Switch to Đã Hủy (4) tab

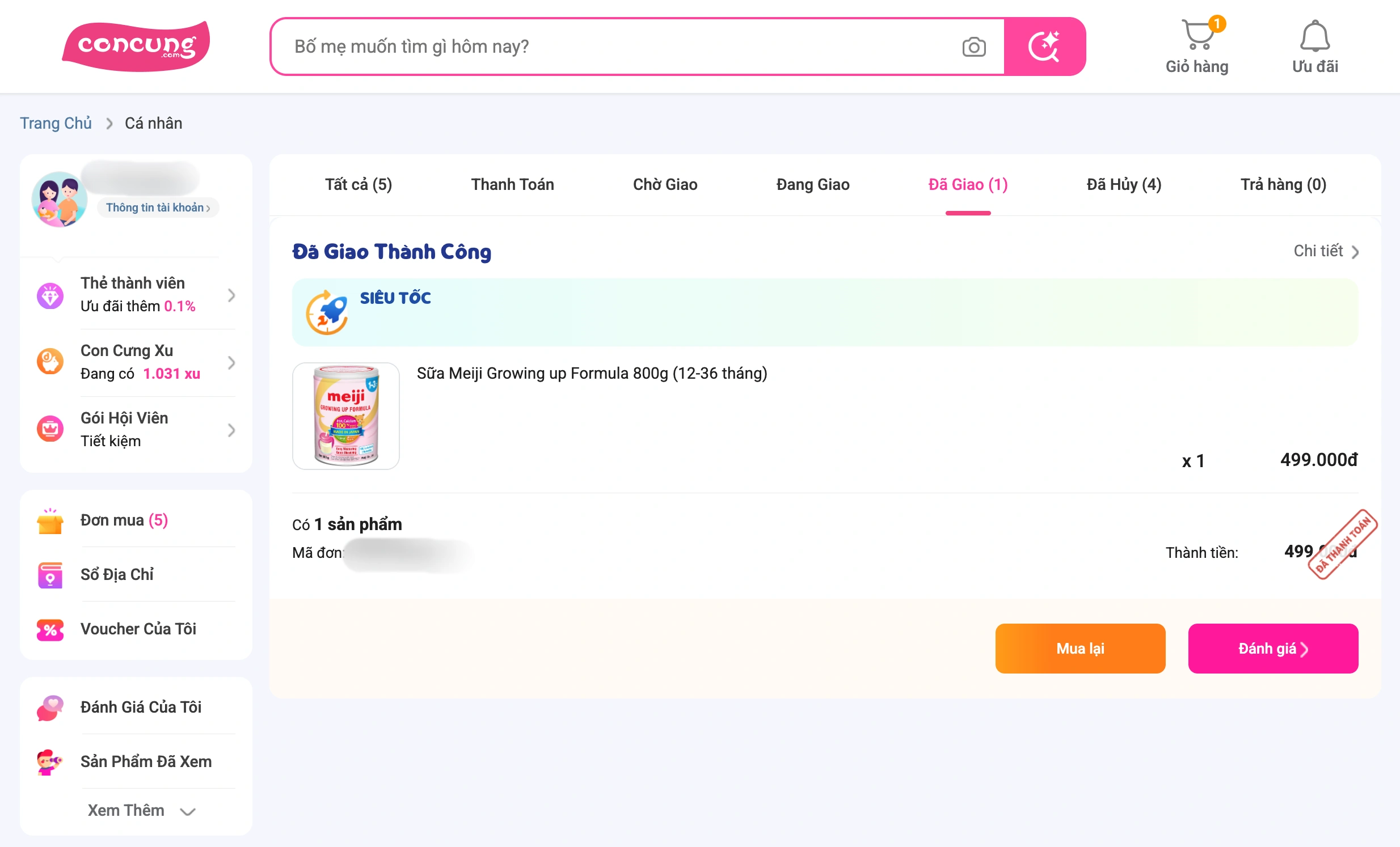pyautogui.click(x=1124, y=184)
